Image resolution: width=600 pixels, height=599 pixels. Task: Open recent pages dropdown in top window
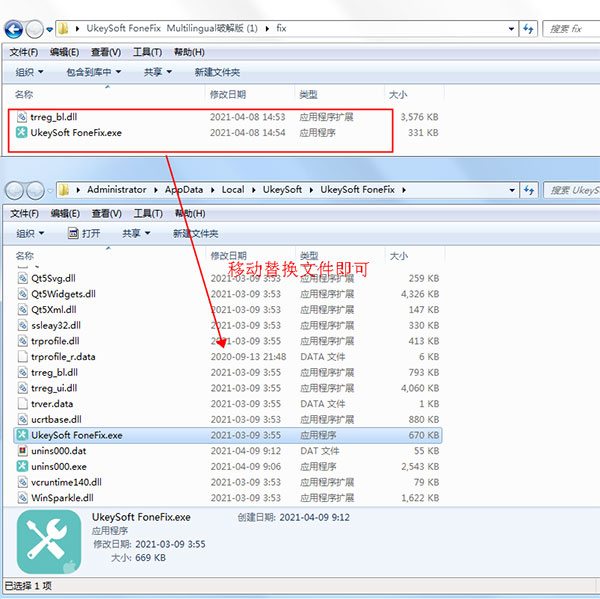point(49,29)
